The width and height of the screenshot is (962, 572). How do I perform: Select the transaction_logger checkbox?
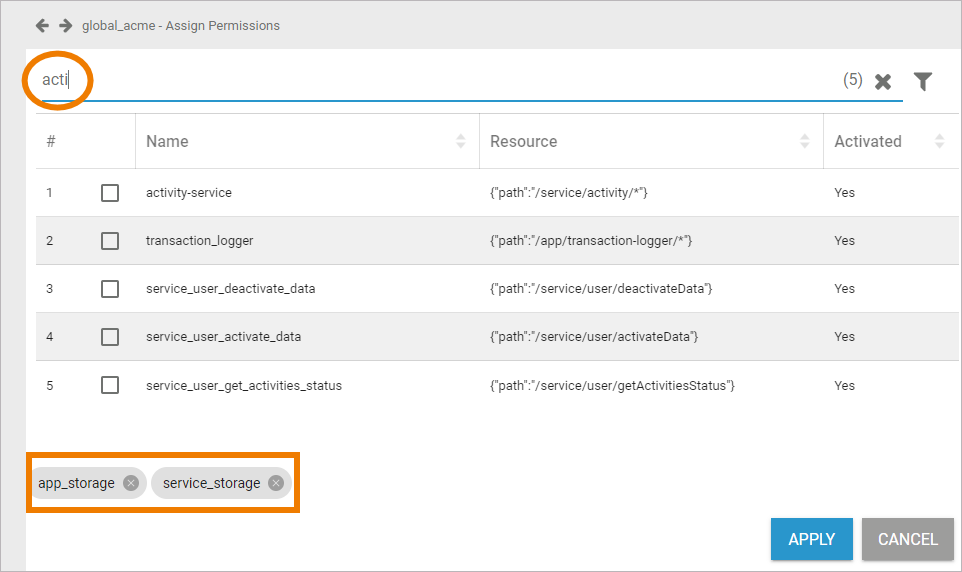[110, 241]
